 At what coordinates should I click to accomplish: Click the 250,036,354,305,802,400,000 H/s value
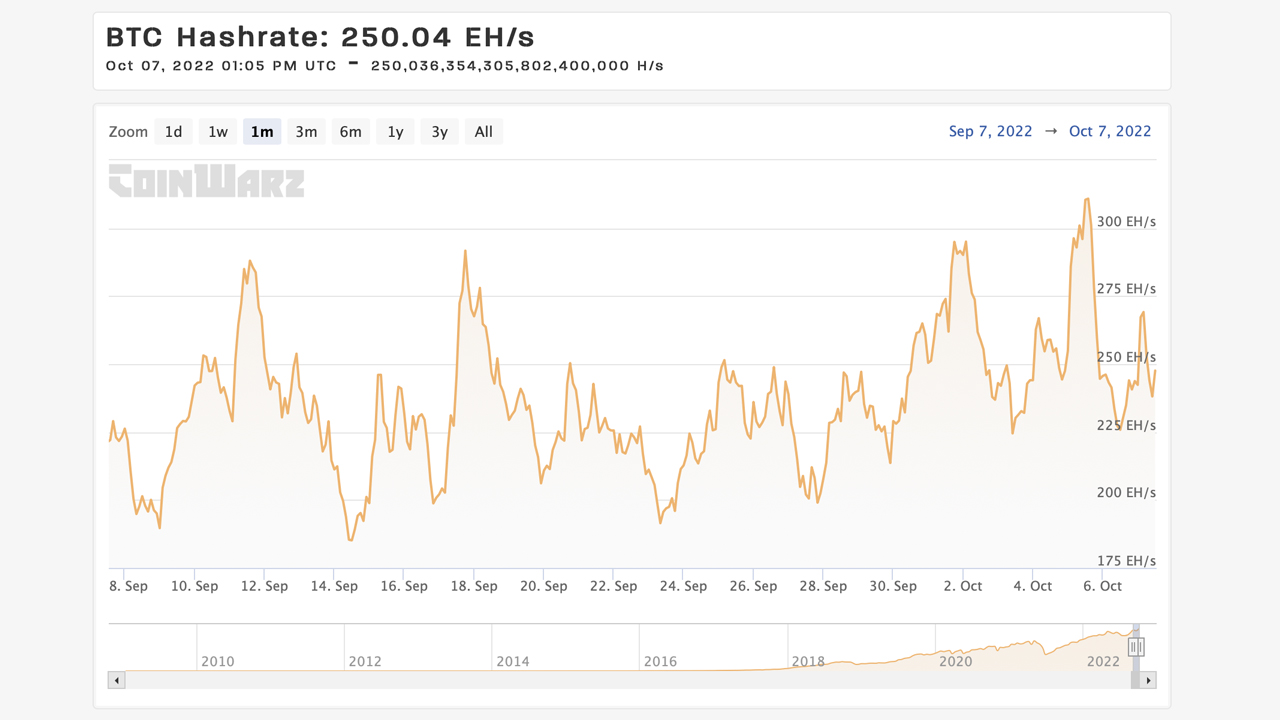[517, 66]
